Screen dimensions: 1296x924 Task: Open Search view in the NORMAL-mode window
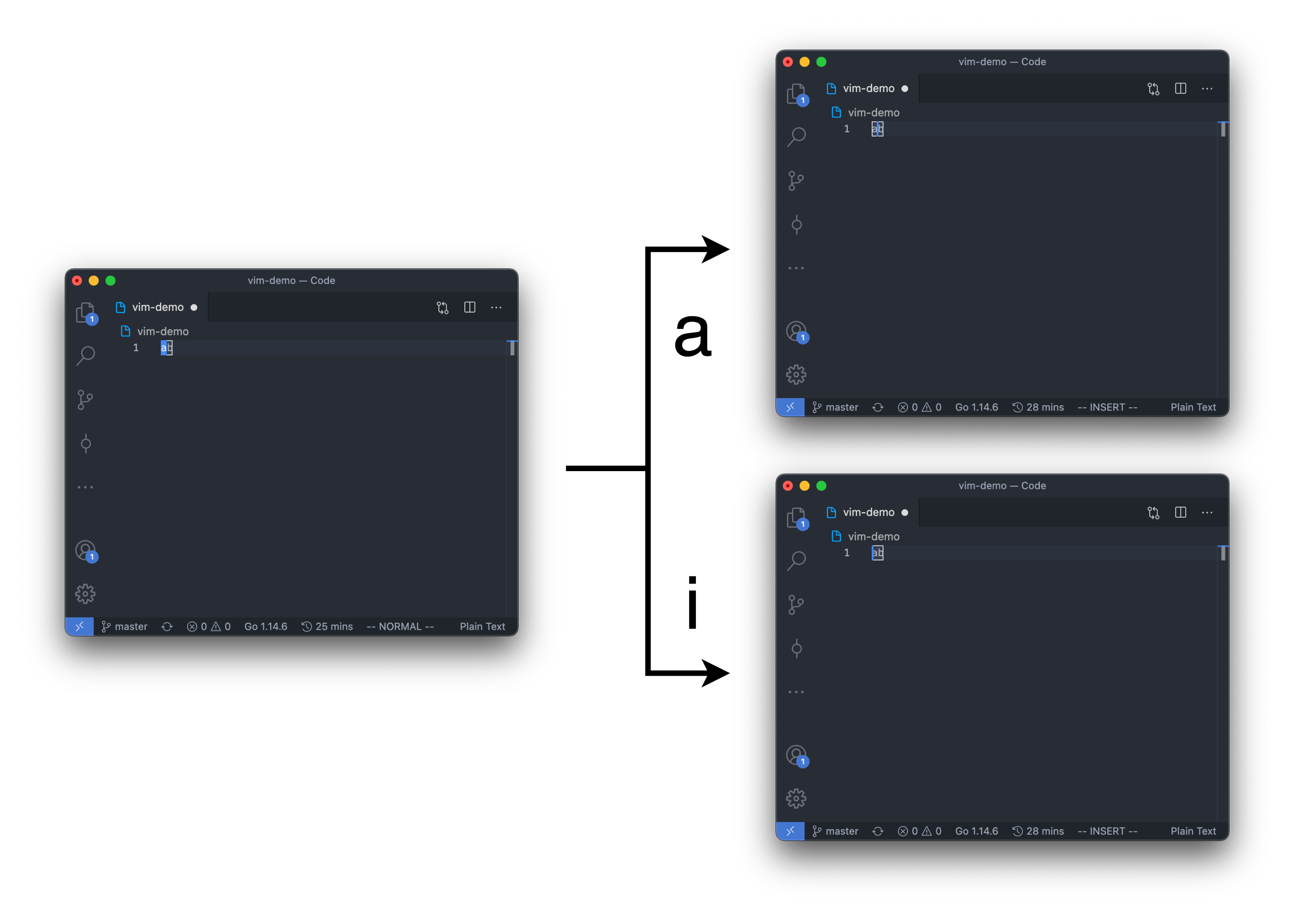85,355
